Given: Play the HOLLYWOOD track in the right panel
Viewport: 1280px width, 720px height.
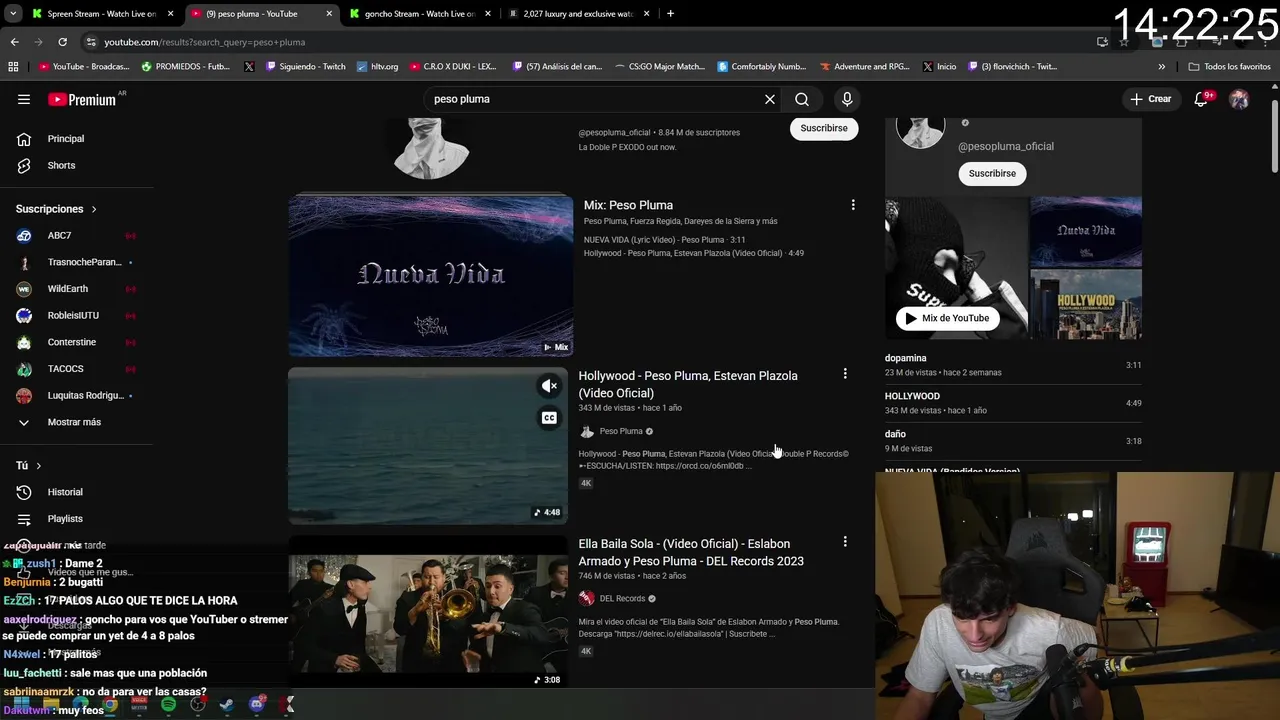Looking at the screenshot, I should click(x=1013, y=403).
